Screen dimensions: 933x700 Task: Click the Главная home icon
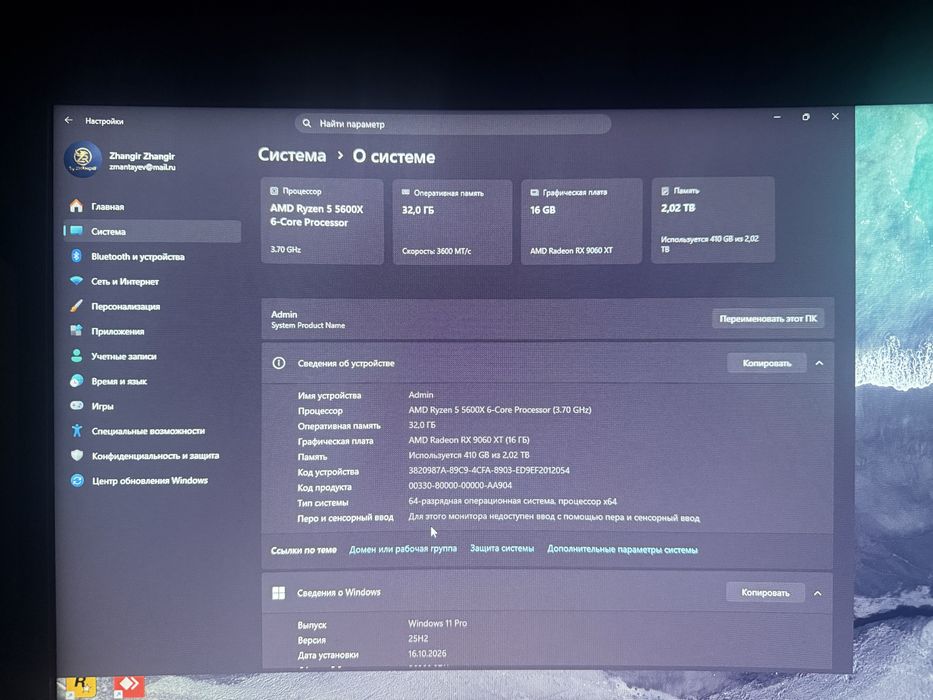76,206
